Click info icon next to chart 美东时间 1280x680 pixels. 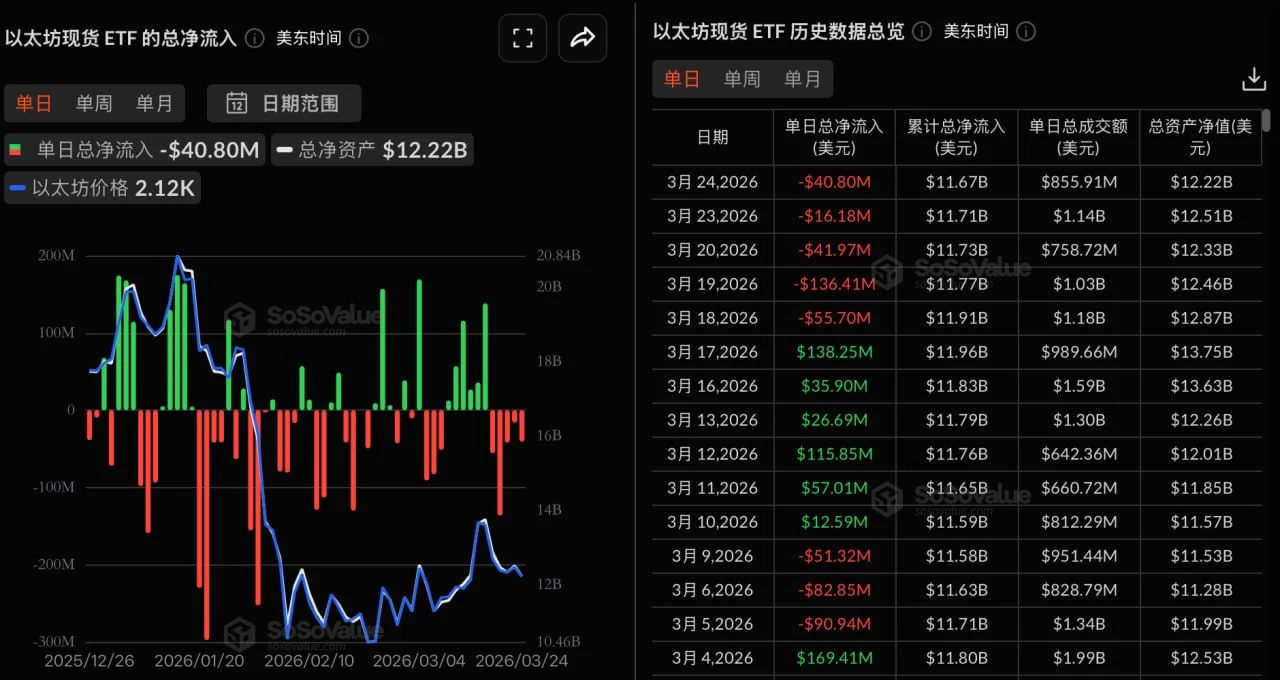pyautogui.click(x=359, y=38)
